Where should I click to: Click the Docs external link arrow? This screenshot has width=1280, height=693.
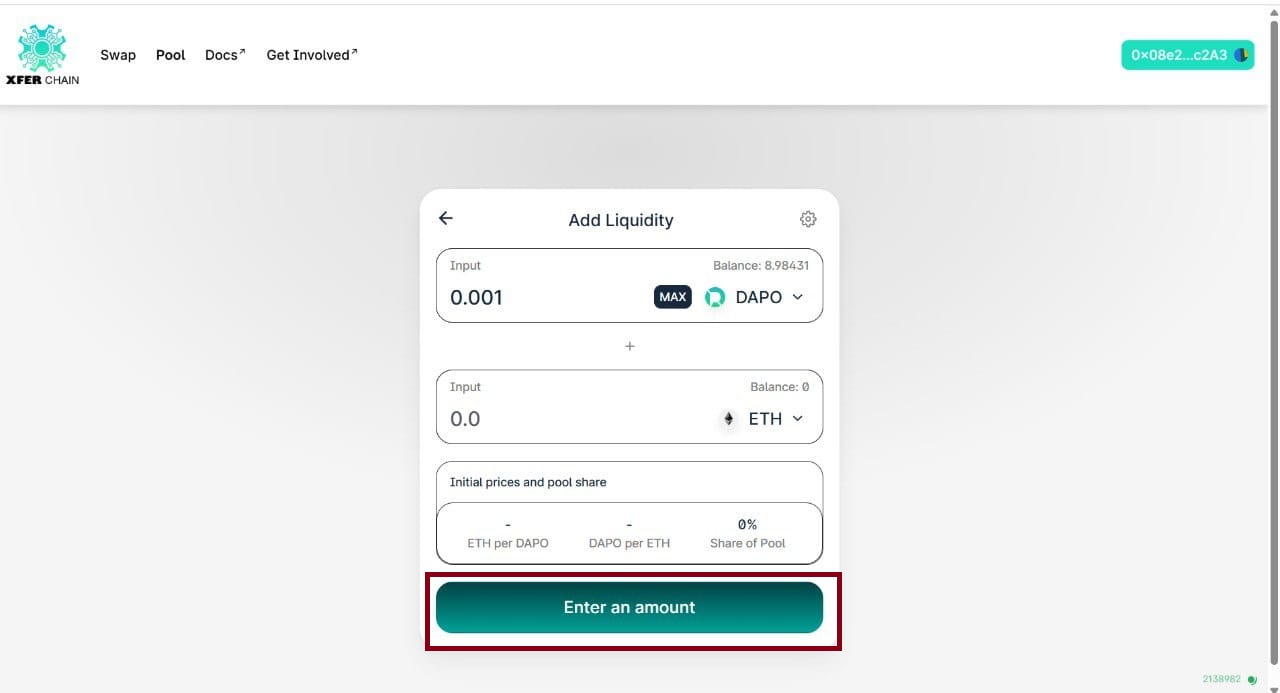click(x=243, y=49)
